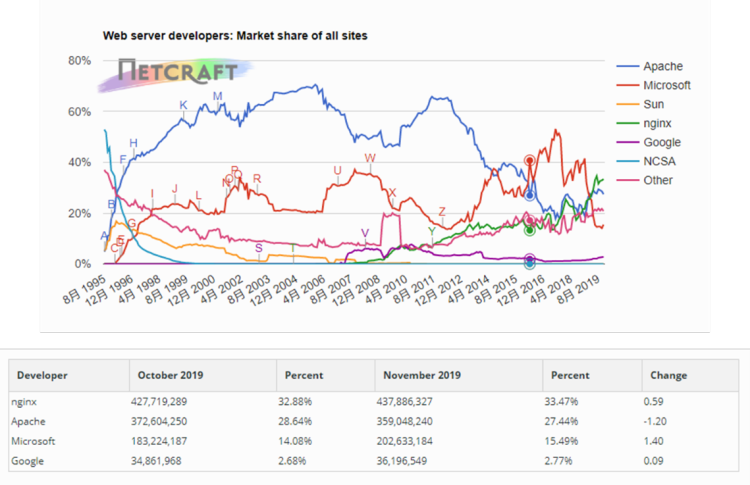Toggle the nginx legend entry
Screen dimensions: 750x485
(x=658, y=123)
